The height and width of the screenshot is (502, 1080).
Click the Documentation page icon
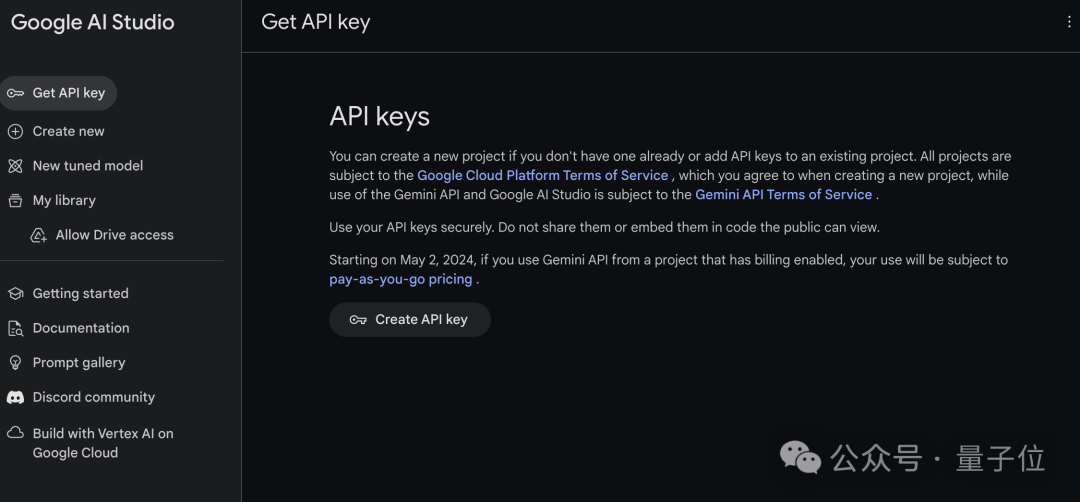[x=15, y=328]
